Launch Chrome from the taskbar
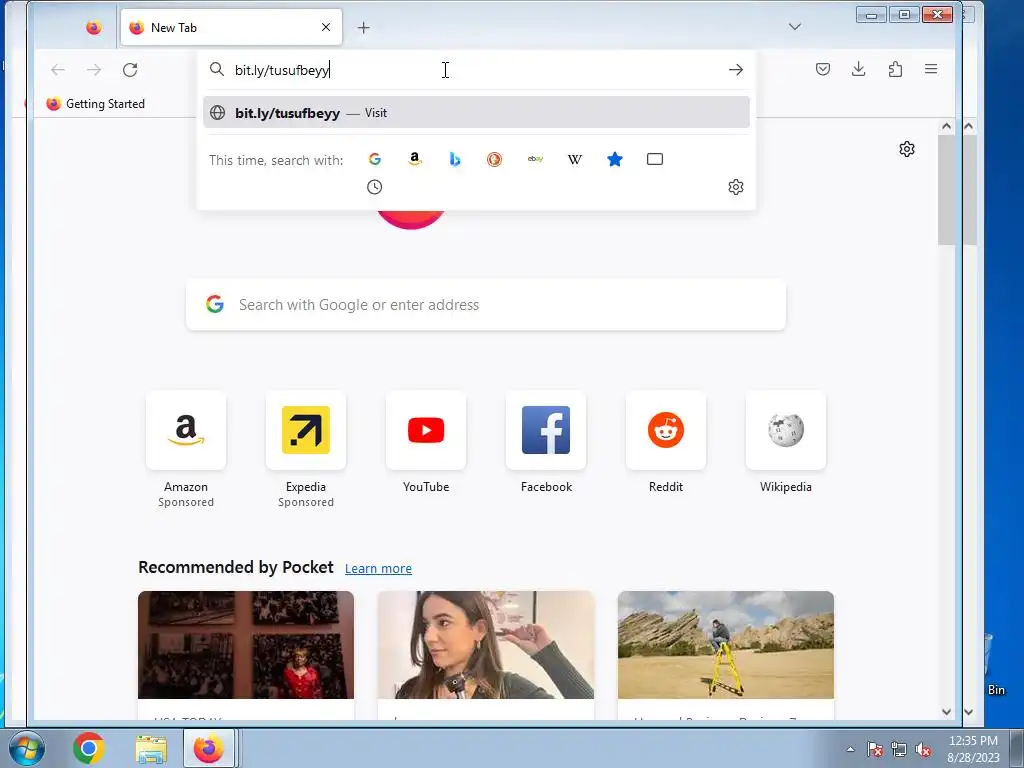 89,748
